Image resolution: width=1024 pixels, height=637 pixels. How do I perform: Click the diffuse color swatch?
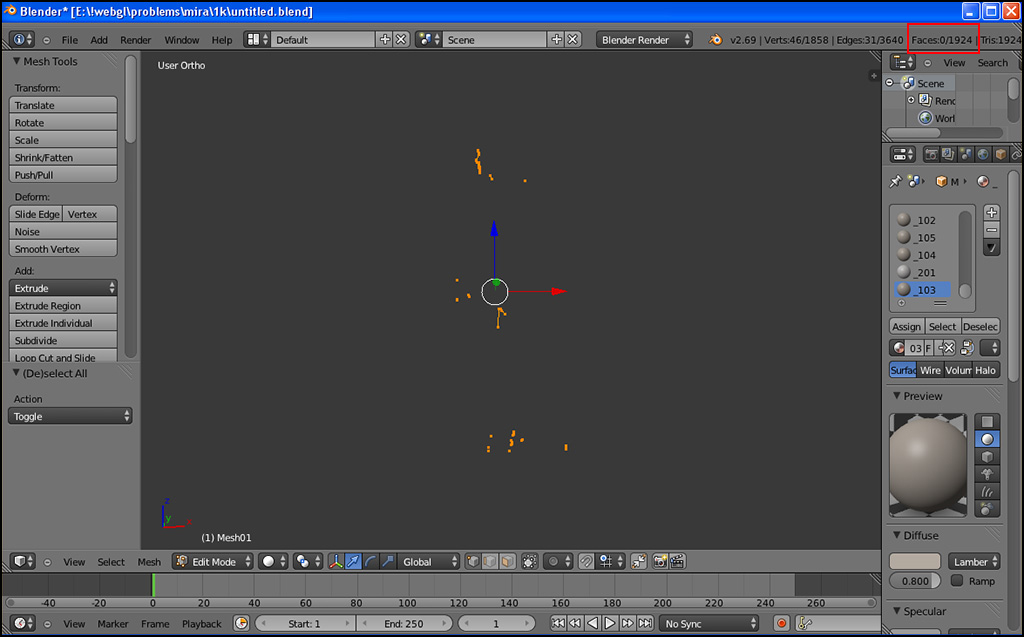coord(914,561)
